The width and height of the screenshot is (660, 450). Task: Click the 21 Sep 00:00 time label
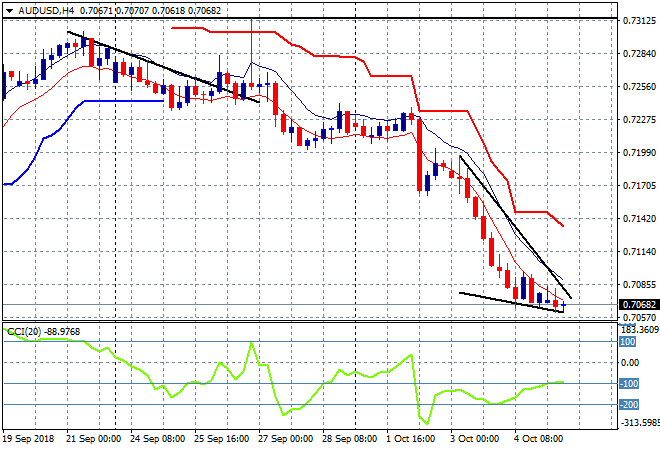click(x=93, y=439)
